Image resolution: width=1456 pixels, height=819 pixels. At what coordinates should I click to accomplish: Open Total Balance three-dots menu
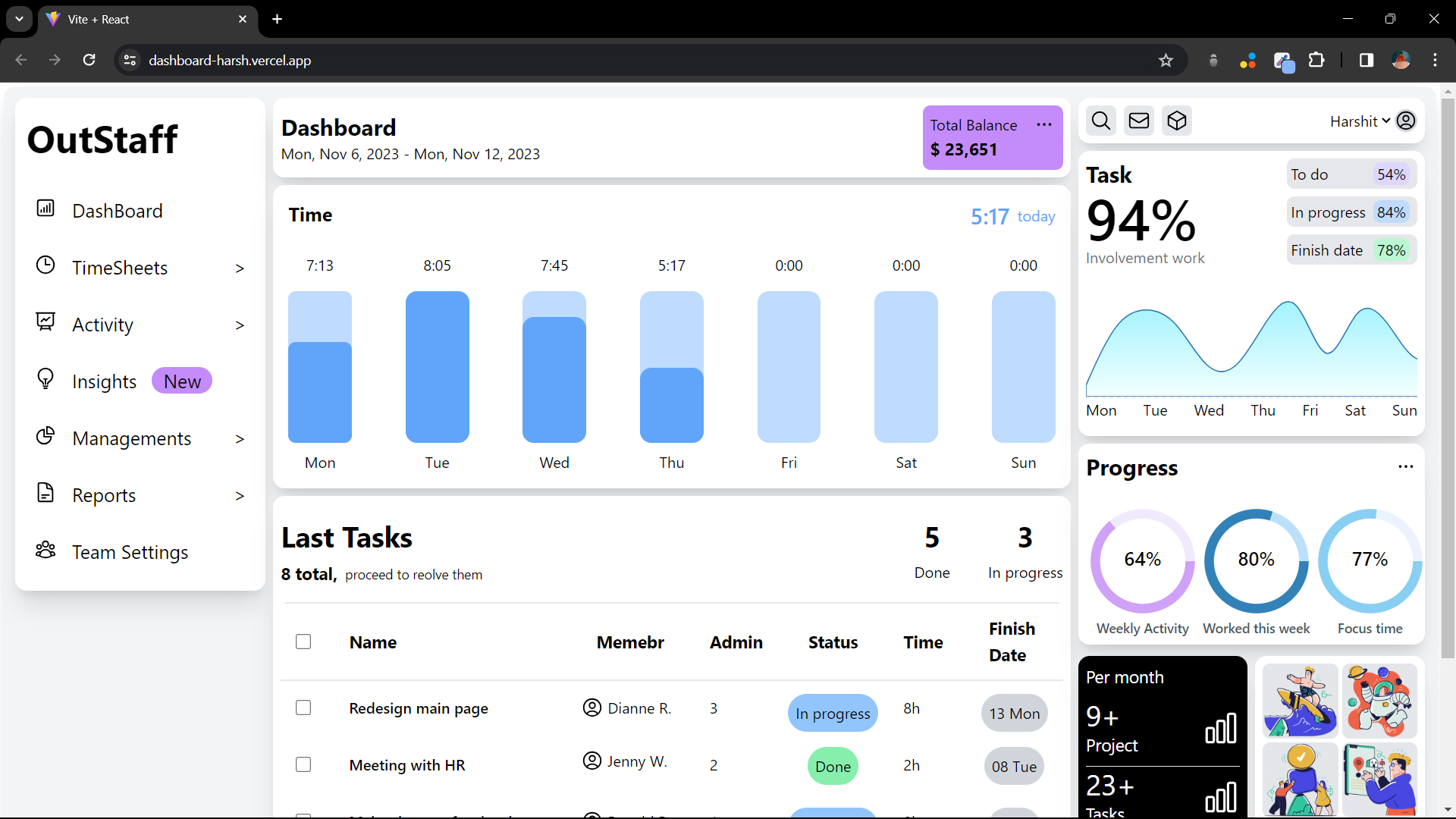click(x=1044, y=125)
